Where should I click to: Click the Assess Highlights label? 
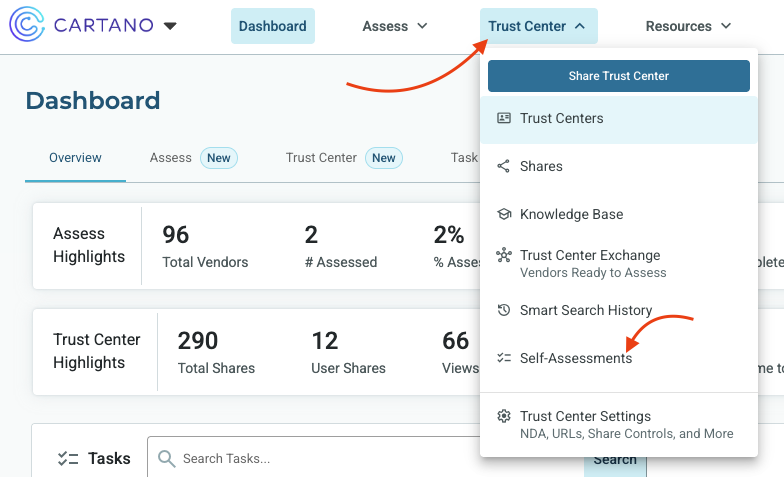coord(89,245)
